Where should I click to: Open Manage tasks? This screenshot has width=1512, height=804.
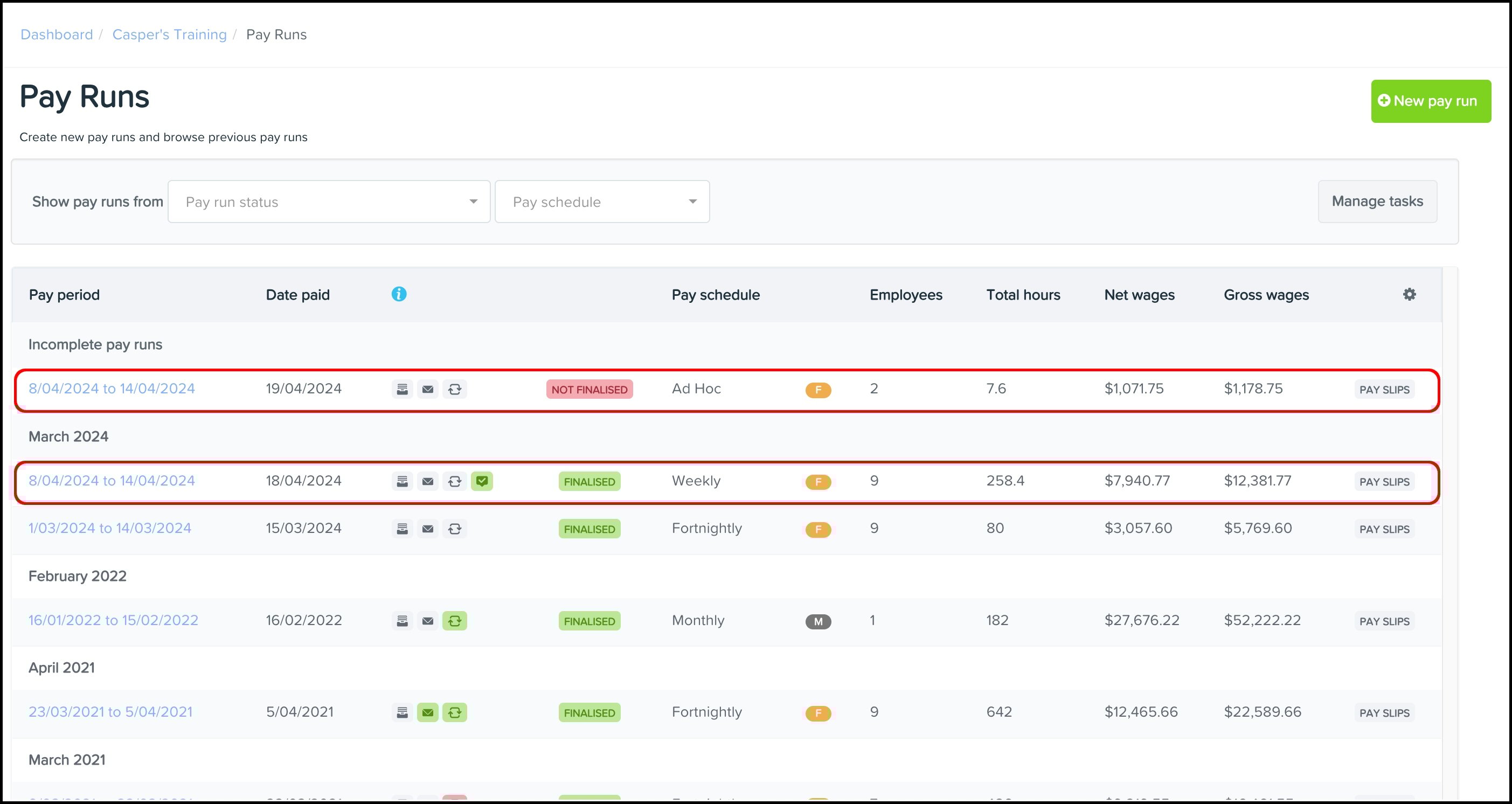coord(1377,202)
